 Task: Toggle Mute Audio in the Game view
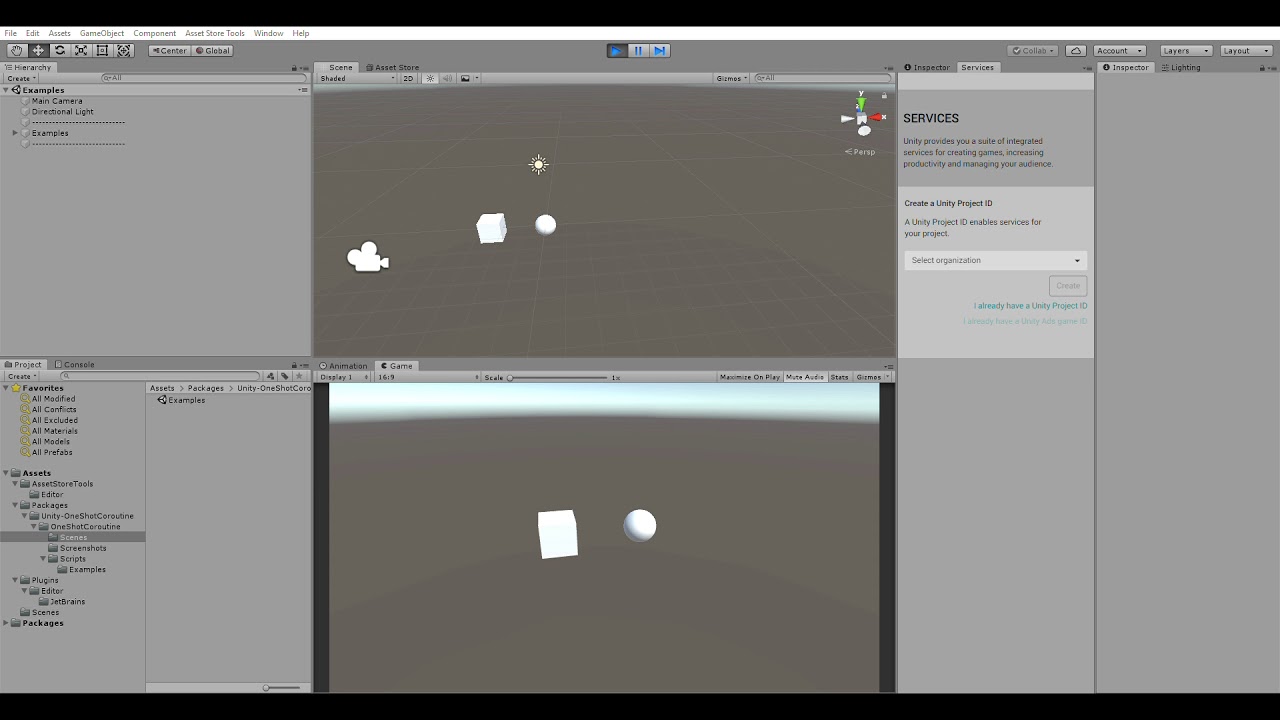click(804, 377)
